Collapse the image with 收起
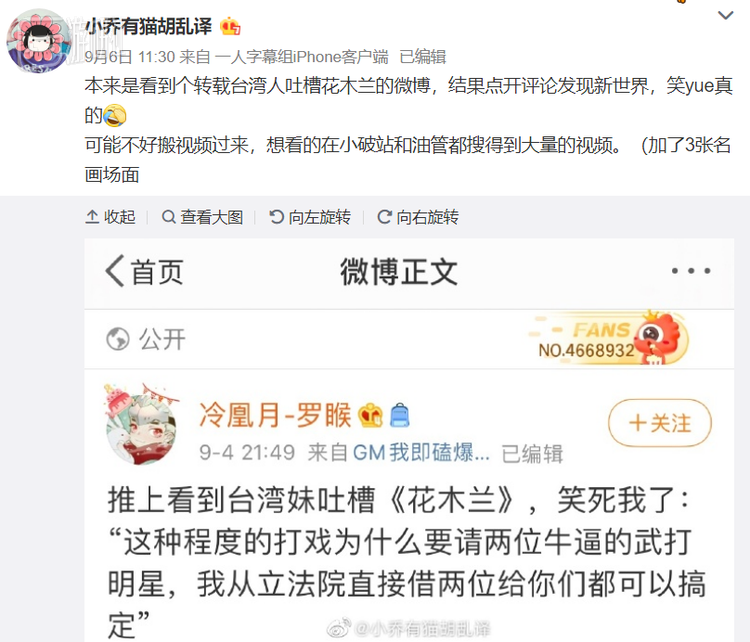 point(110,217)
